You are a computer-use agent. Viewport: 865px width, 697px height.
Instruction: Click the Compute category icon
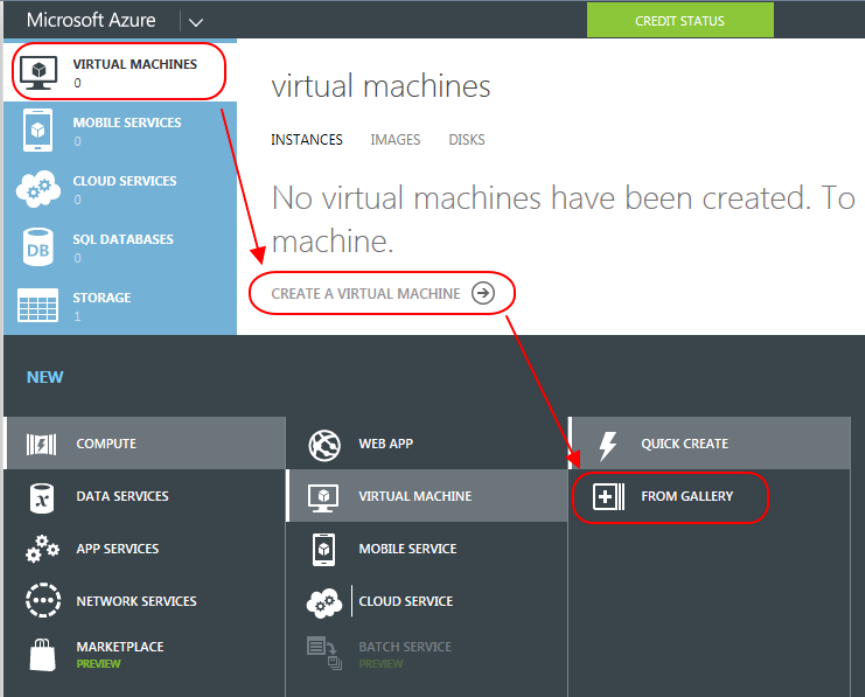(x=41, y=444)
